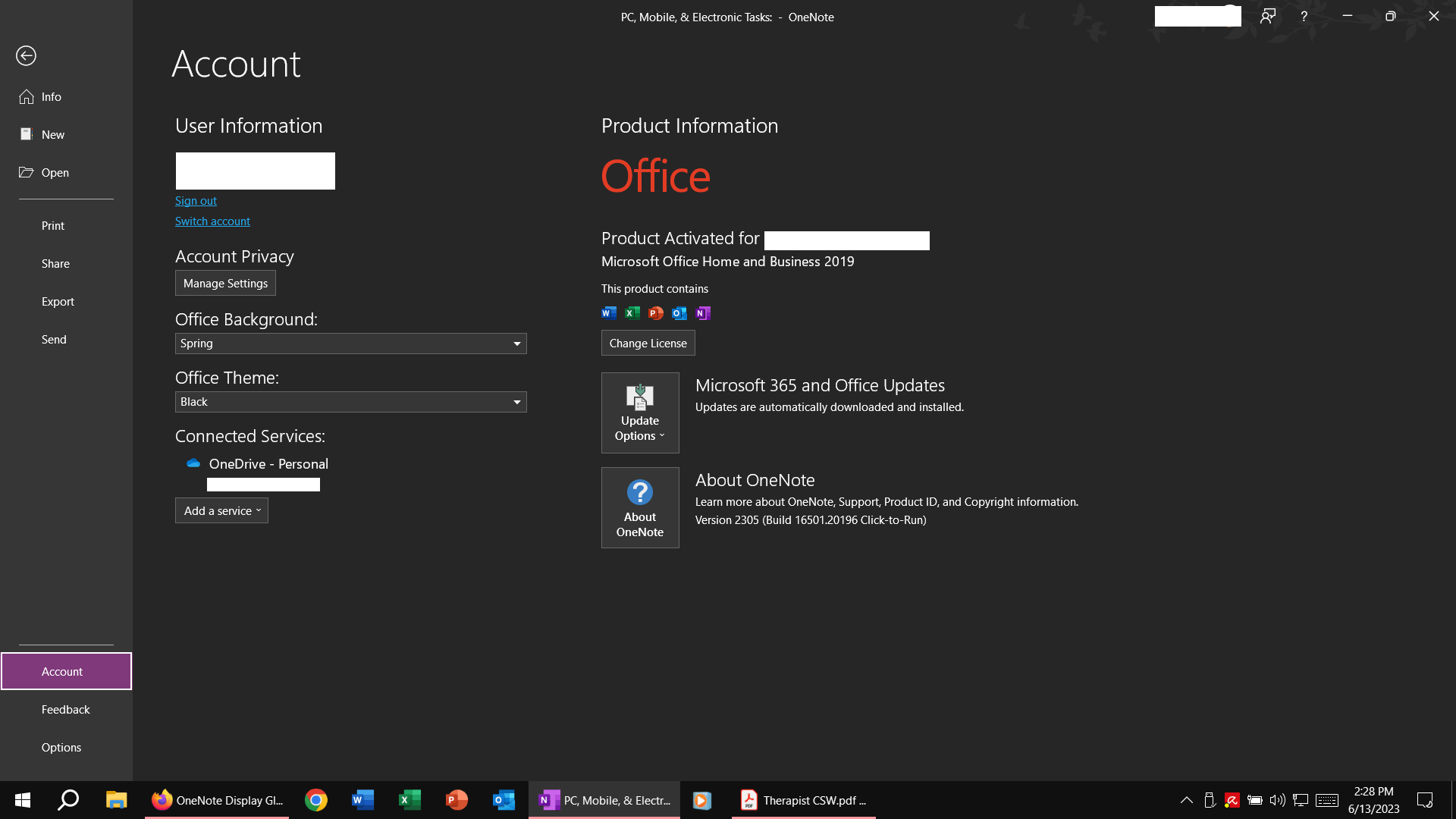Open Word from the taskbar
The width and height of the screenshot is (1456, 819).
[363, 800]
